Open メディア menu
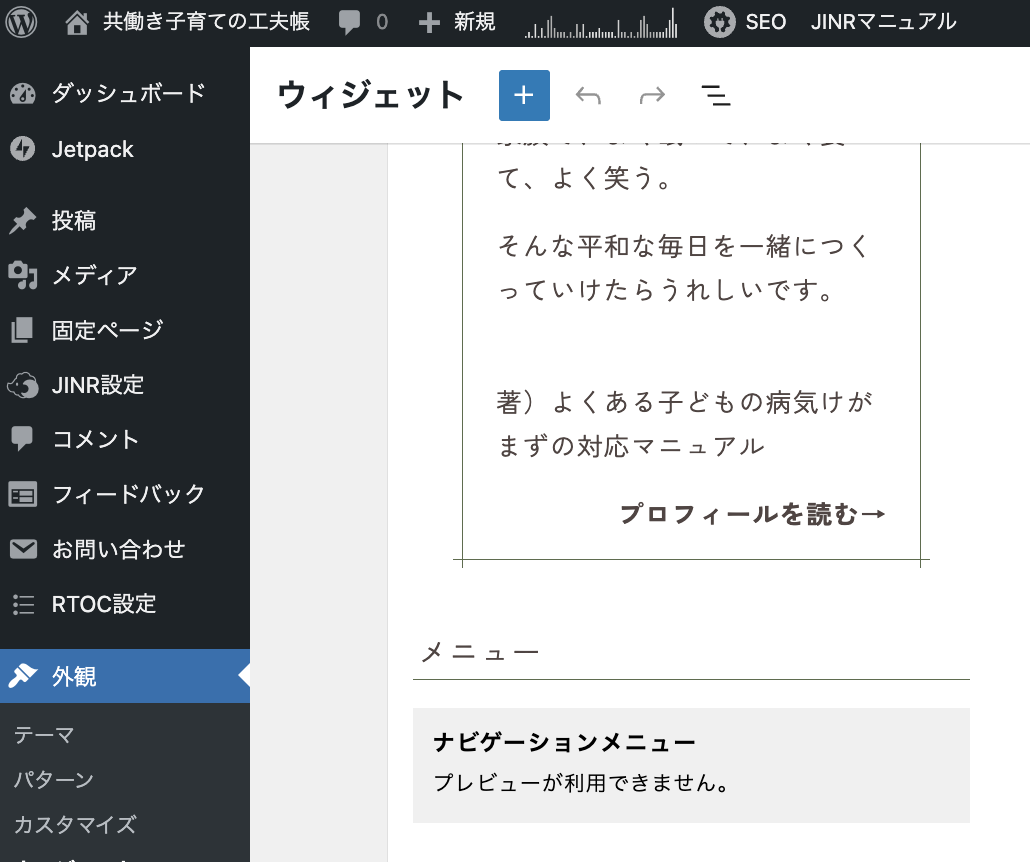Image resolution: width=1030 pixels, height=862 pixels. pyautogui.click(x=95, y=275)
